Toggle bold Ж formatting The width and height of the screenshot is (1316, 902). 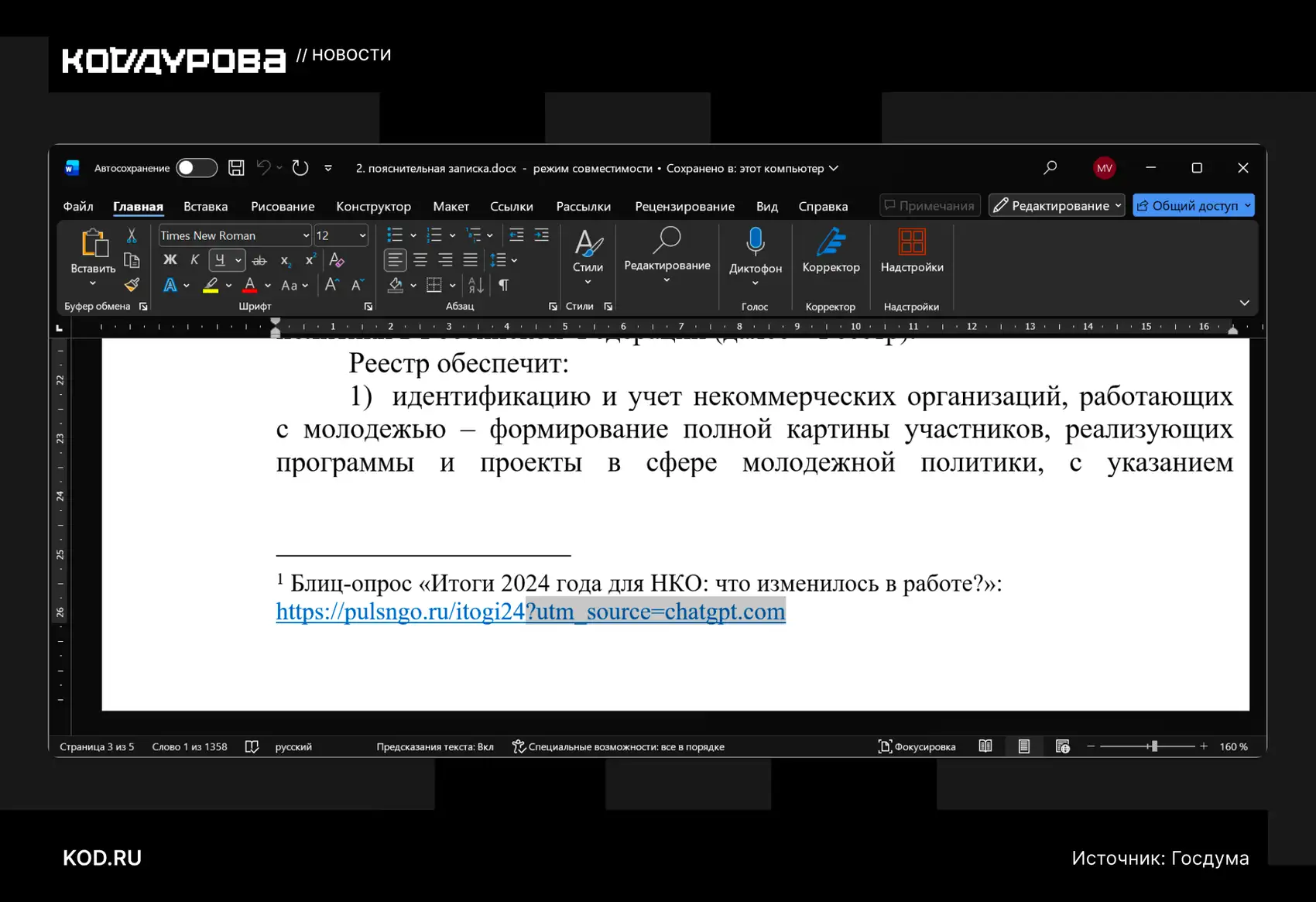(170, 260)
